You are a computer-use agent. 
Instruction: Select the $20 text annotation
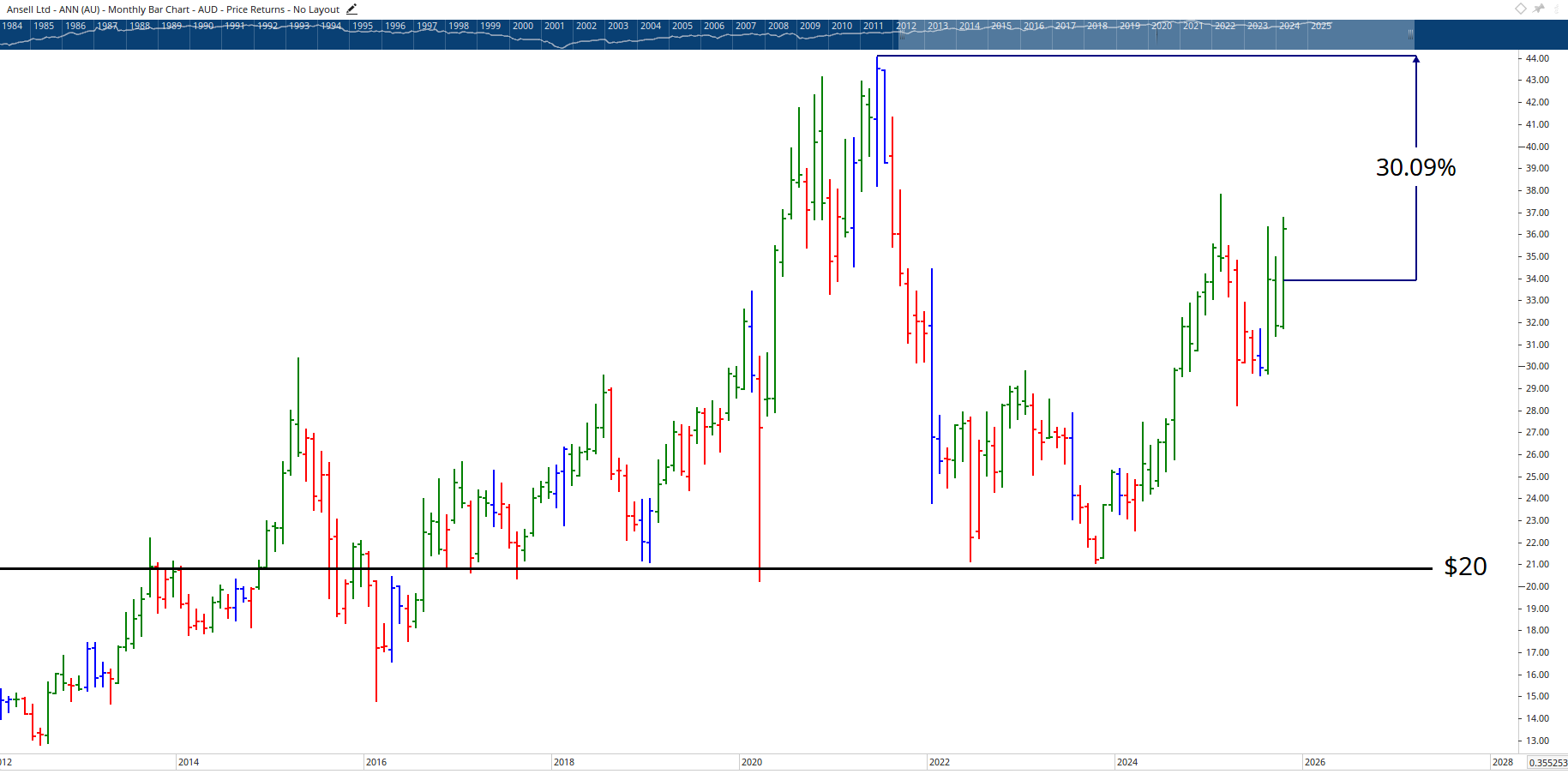(x=1465, y=567)
